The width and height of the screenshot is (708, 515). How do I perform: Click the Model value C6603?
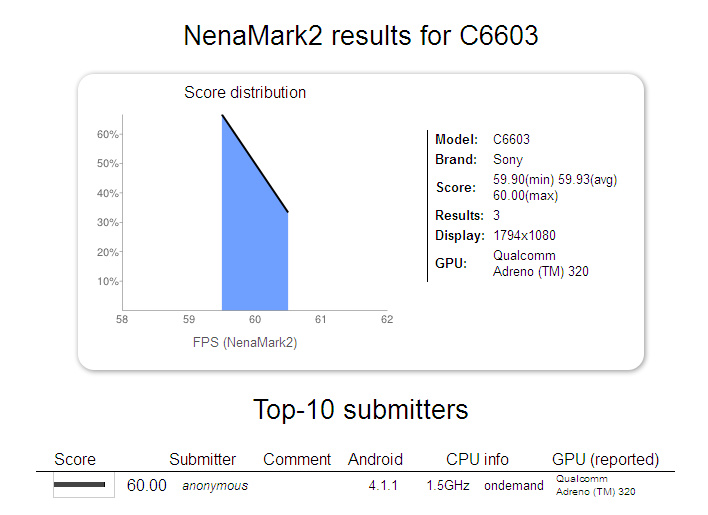pyautogui.click(x=511, y=139)
